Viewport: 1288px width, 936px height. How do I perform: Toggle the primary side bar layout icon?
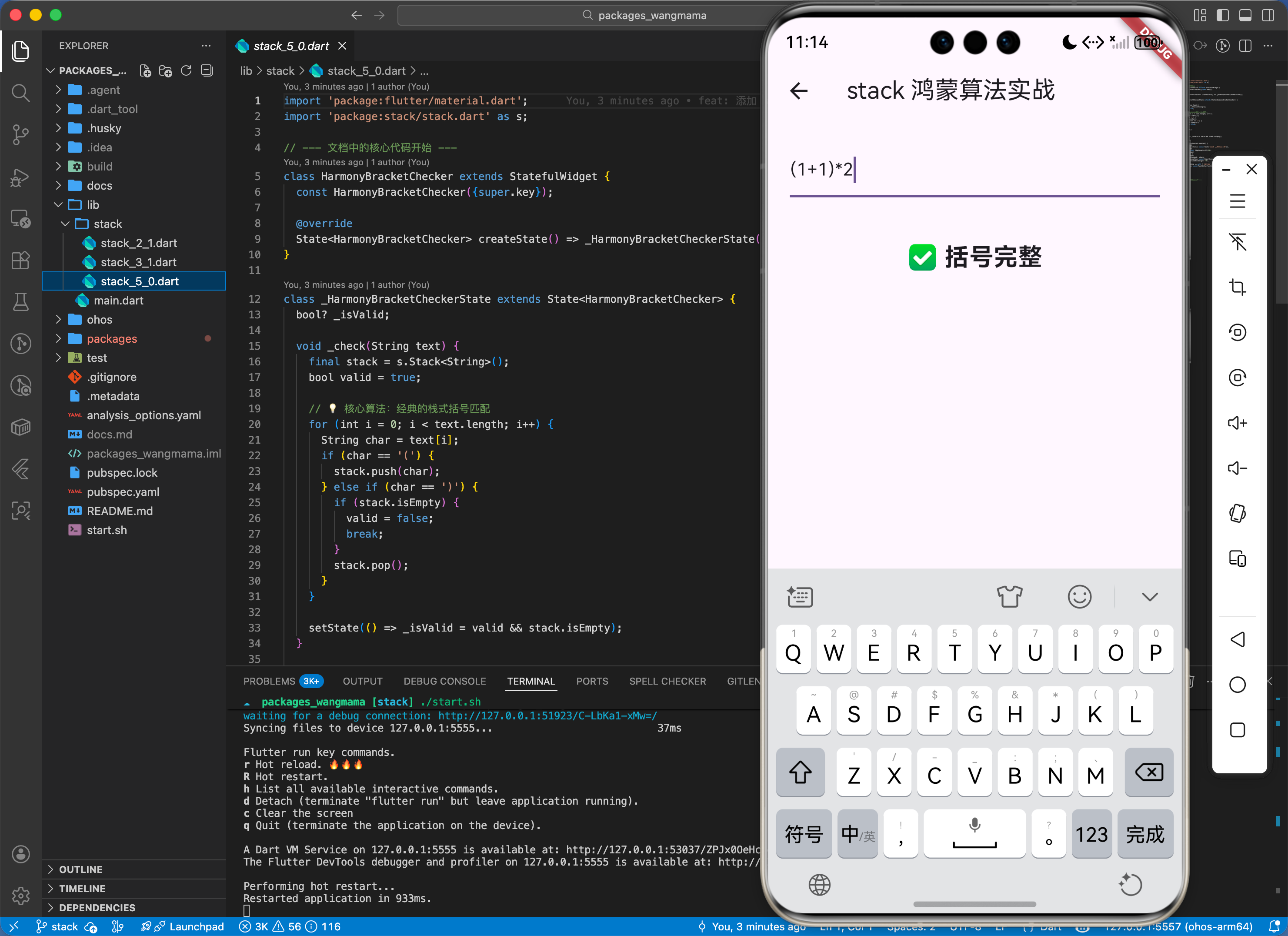[x=1223, y=15]
